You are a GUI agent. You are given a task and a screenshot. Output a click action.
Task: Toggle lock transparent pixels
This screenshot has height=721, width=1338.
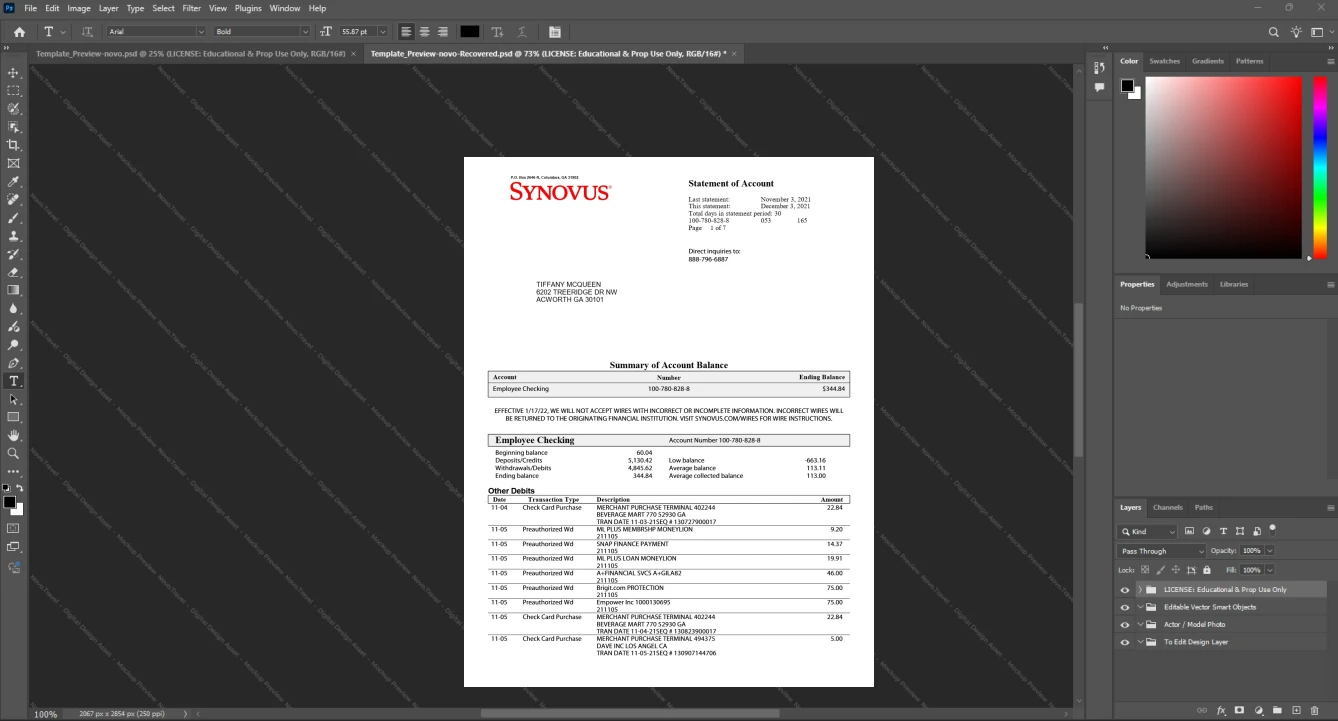pos(1146,570)
